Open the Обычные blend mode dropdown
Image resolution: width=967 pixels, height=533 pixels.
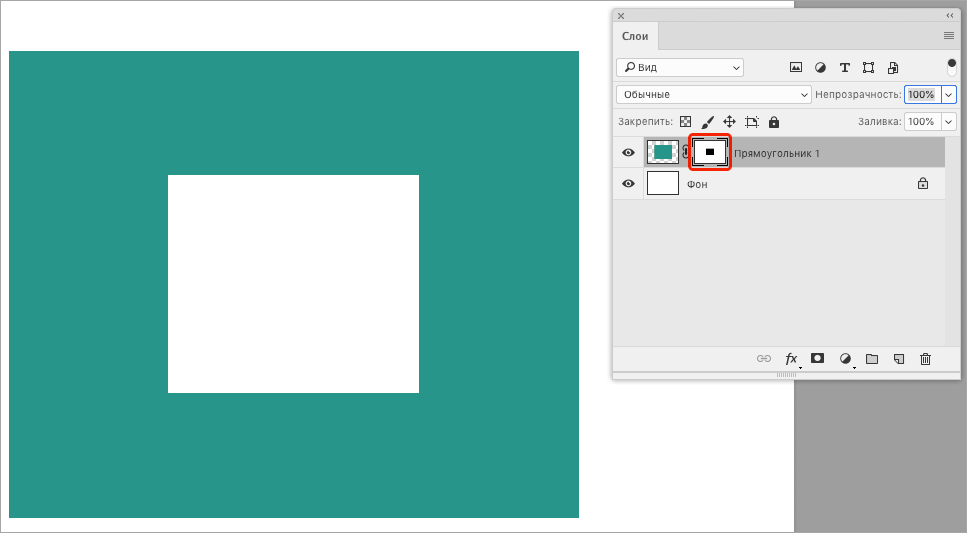pos(714,94)
